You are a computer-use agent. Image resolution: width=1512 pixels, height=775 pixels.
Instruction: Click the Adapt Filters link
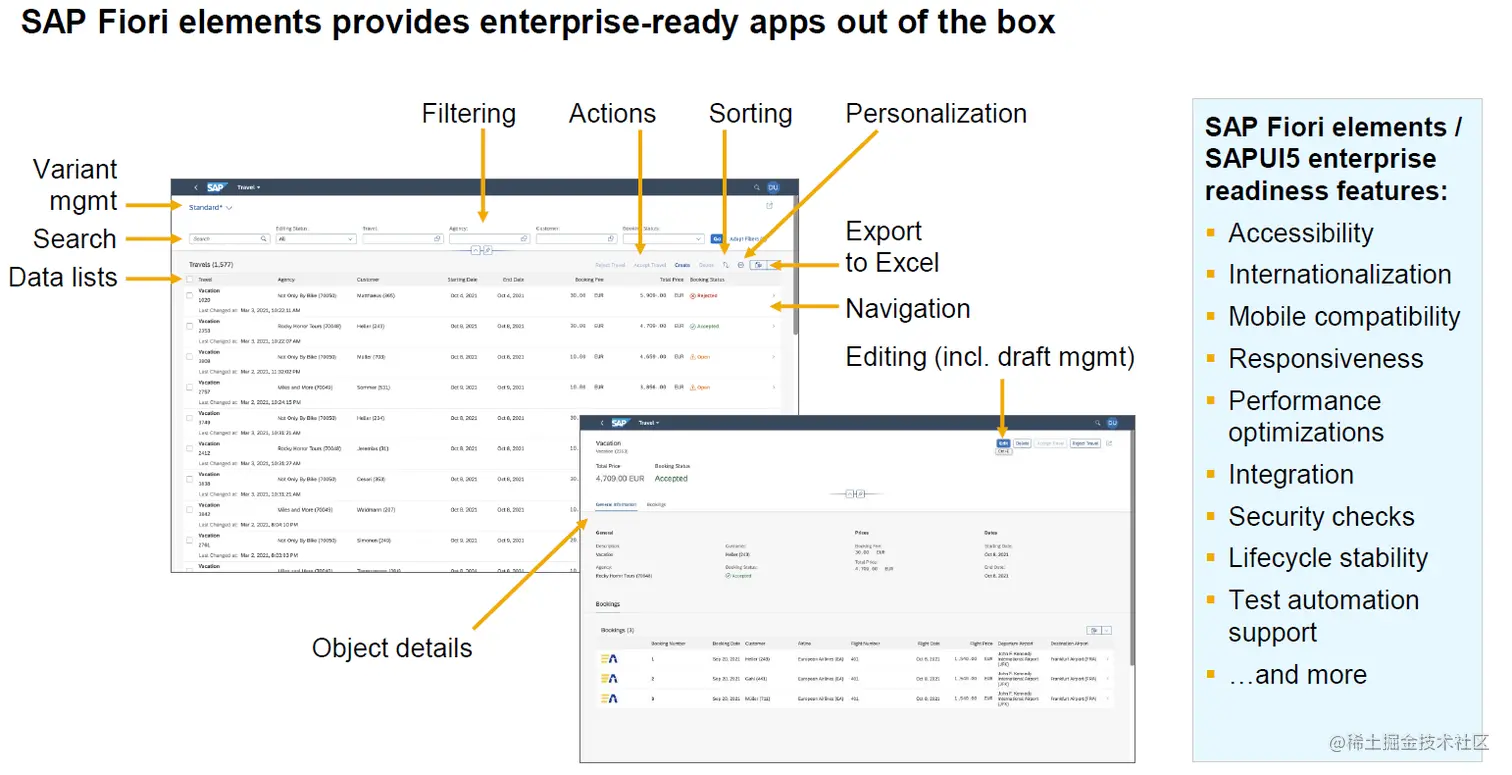click(748, 238)
